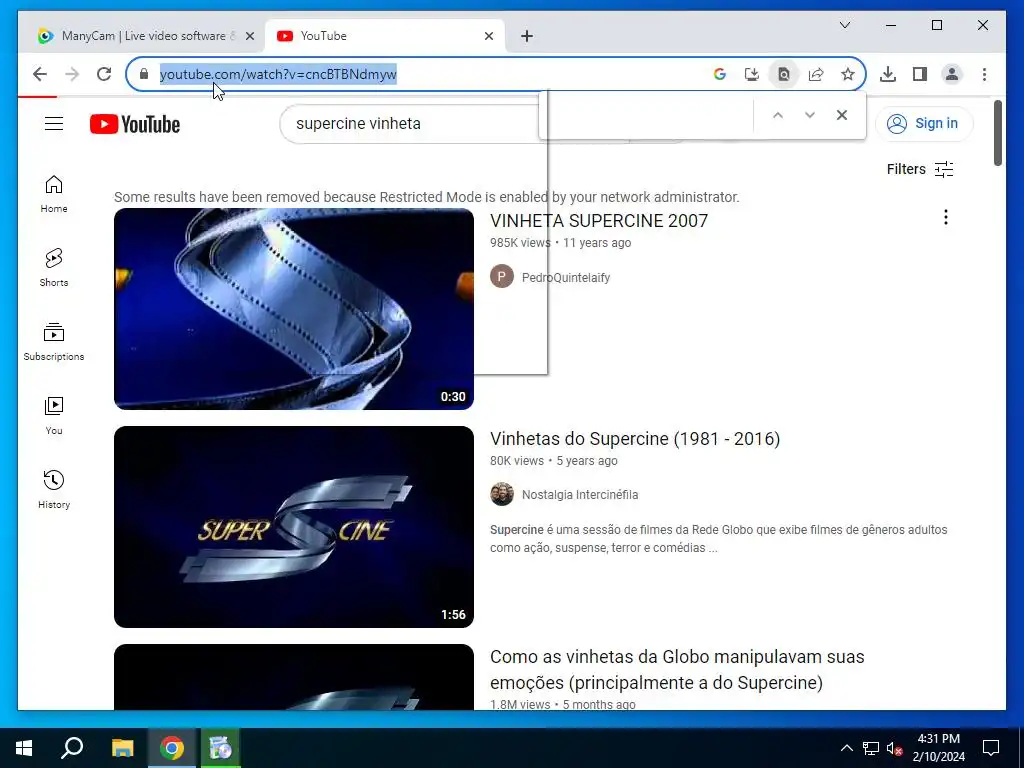The height and width of the screenshot is (768, 1024).
Task: Click the muted volume tray icon
Action: (894, 748)
